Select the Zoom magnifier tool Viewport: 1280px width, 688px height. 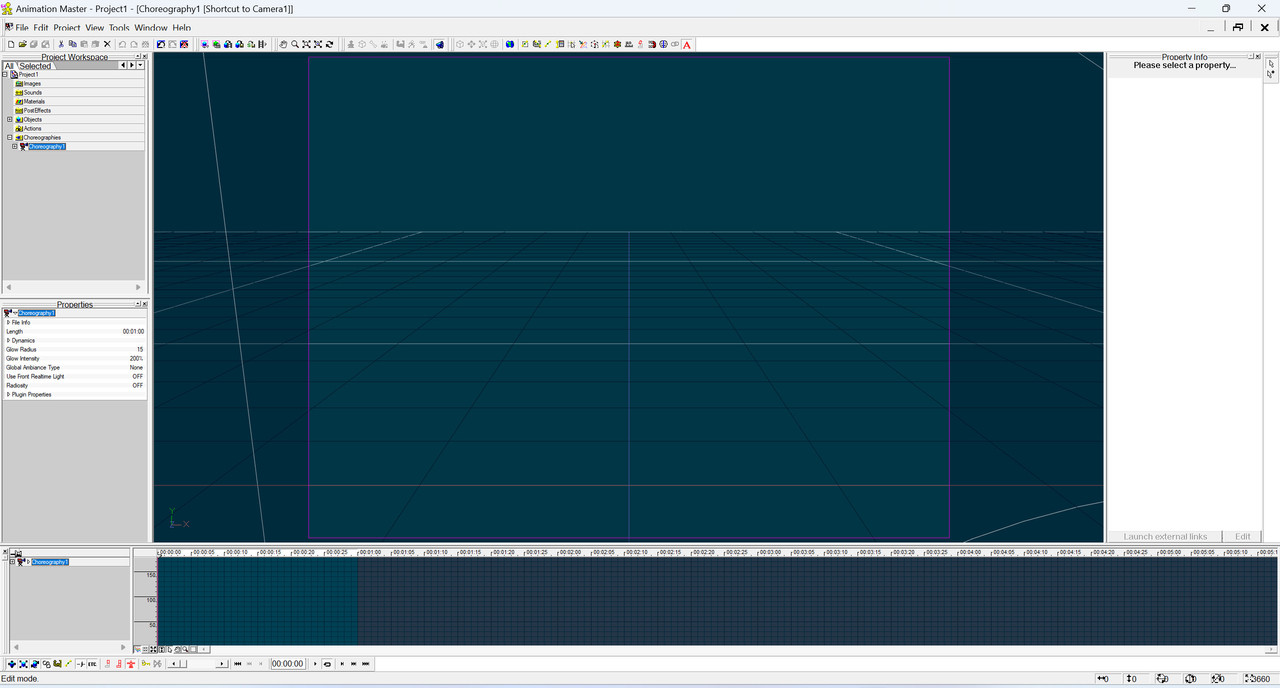[x=295, y=44]
